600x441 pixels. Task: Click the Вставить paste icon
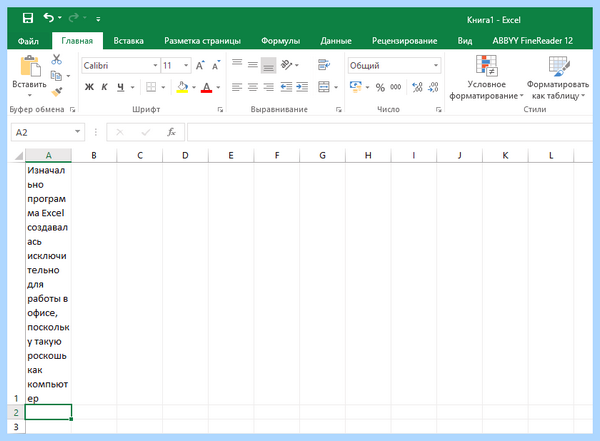(x=30, y=66)
